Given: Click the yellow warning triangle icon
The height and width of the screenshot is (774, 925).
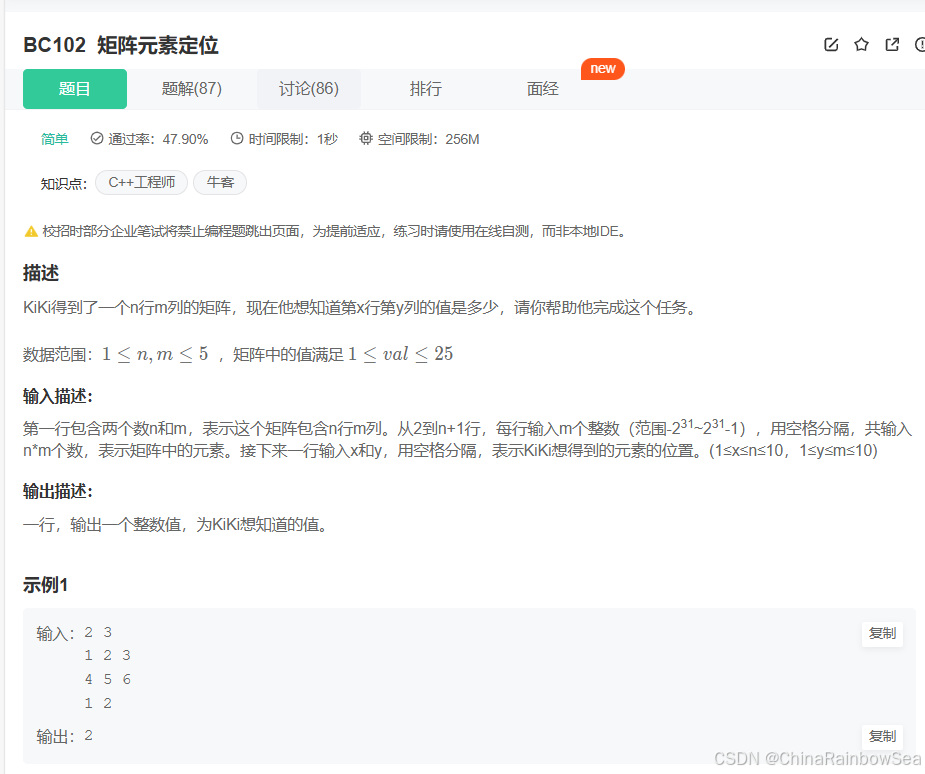Looking at the screenshot, I should tap(31, 231).
